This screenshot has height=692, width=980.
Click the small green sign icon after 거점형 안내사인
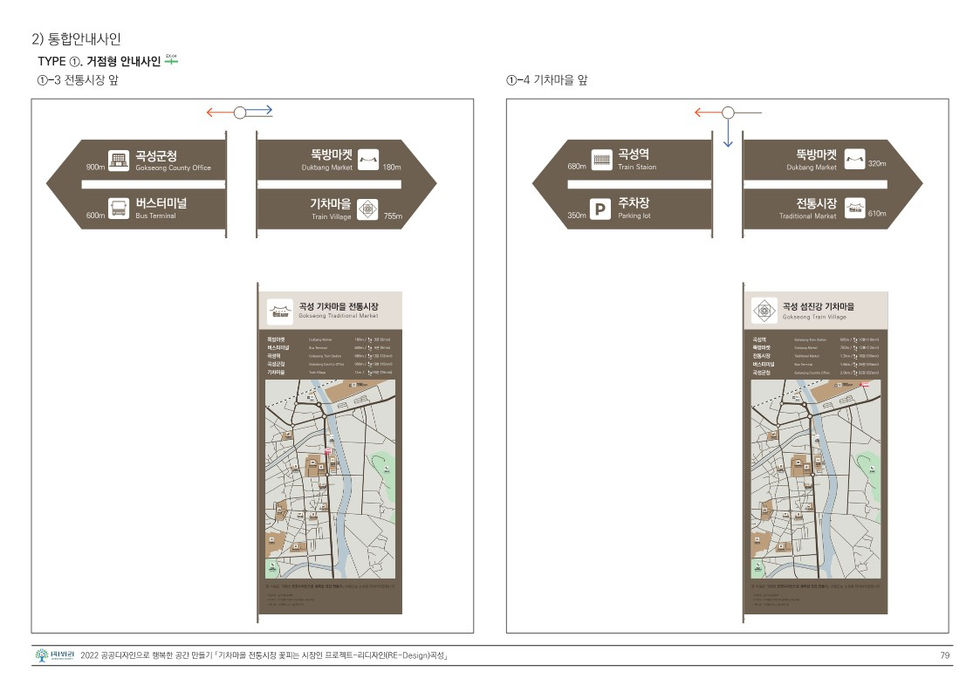tap(171, 59)
